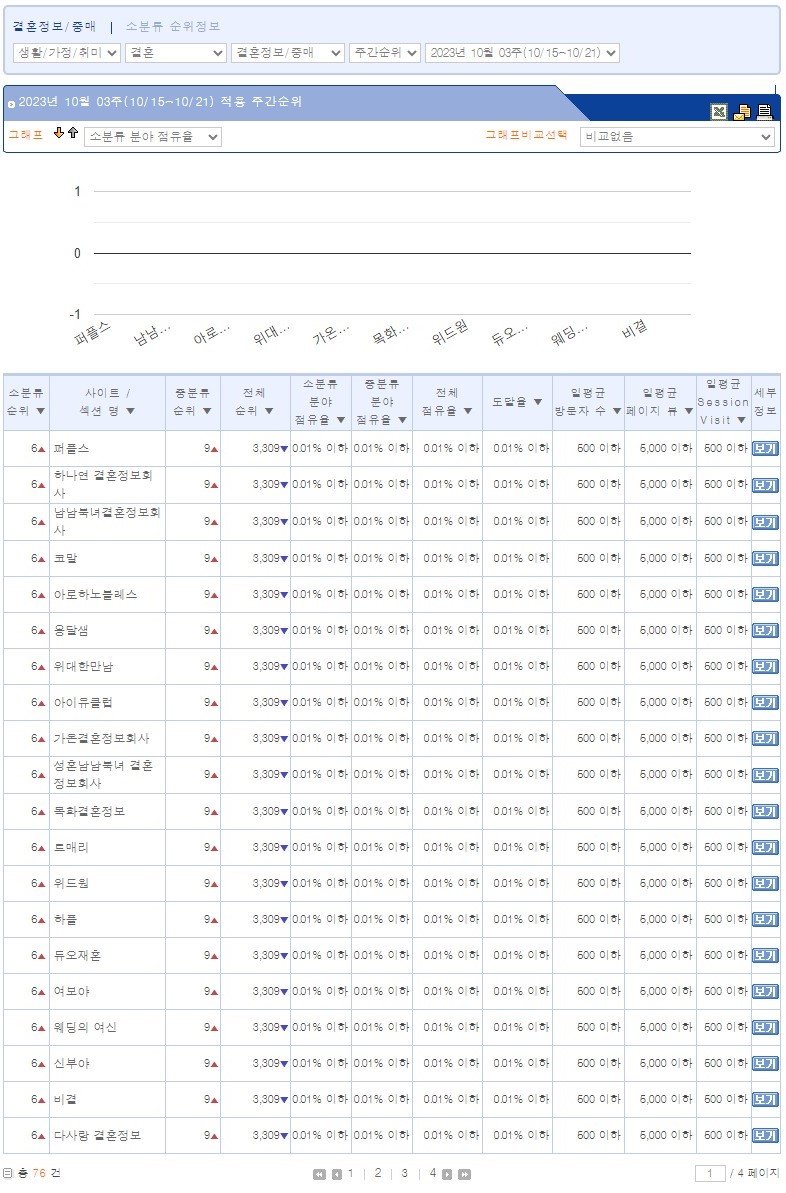The height and width of the screenshot is (1193, 786).
Task: Click the Excel export icon
Action: [719, 112]
